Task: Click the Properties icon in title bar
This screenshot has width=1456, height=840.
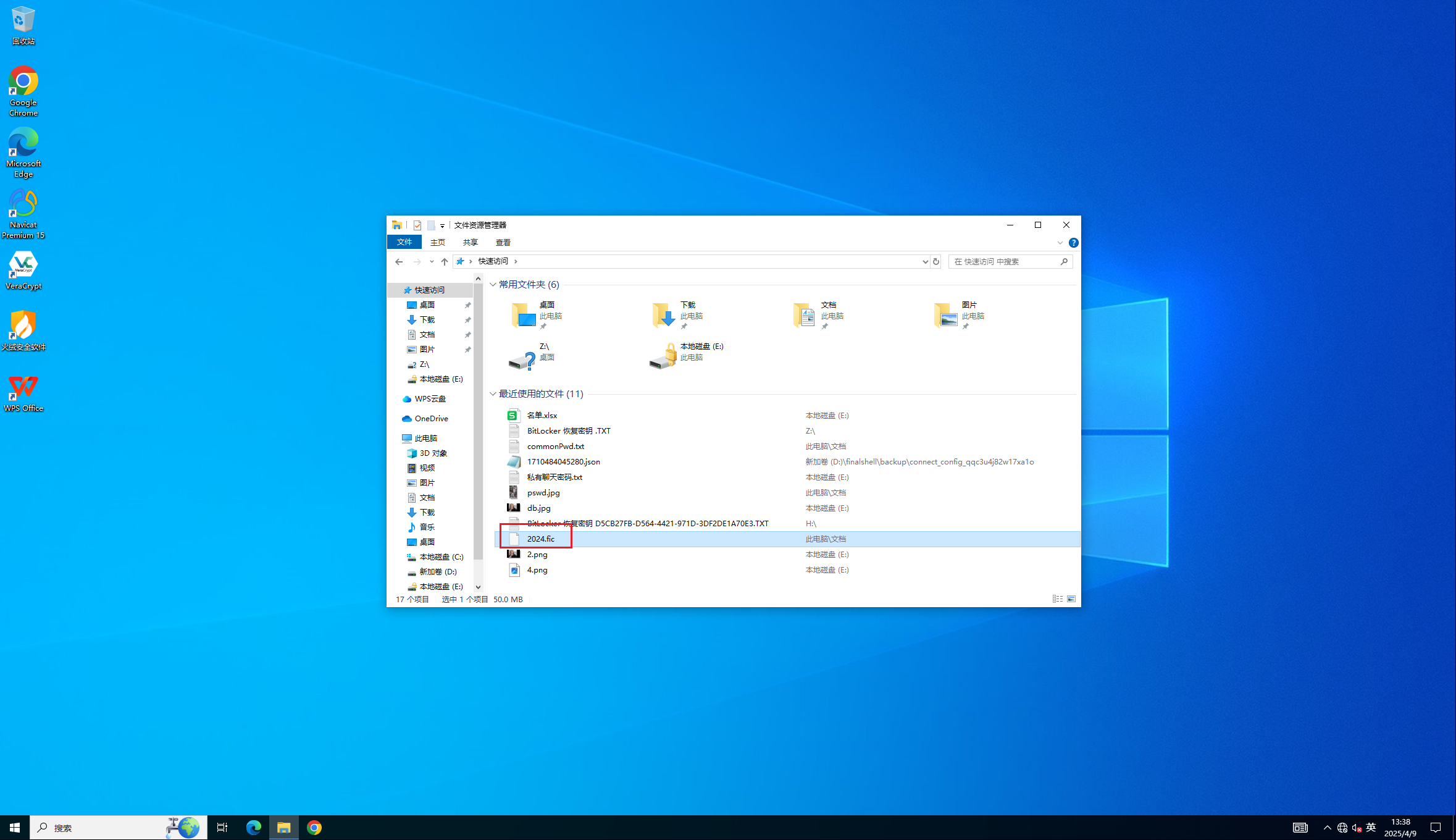Action: pyautogui.click(x=417, y=225)
